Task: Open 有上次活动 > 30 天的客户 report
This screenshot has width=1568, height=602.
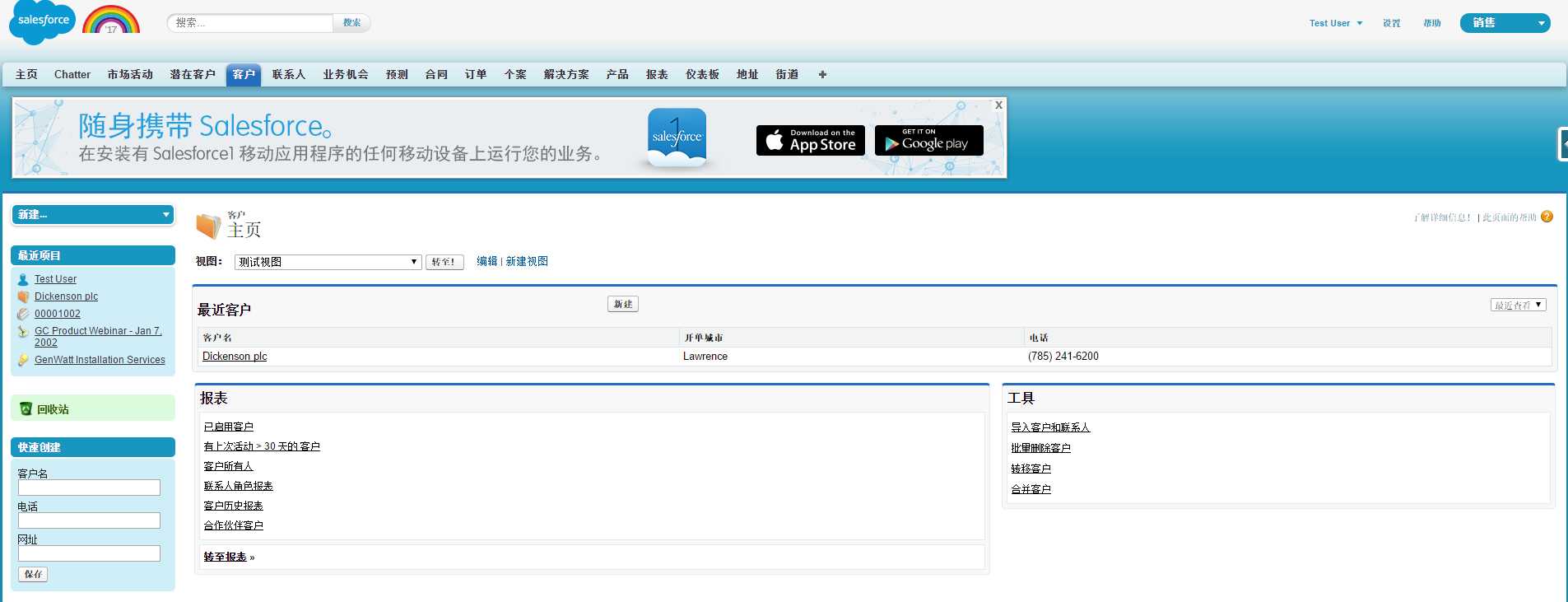Action: pyautogui.click(x=262, y=446)
